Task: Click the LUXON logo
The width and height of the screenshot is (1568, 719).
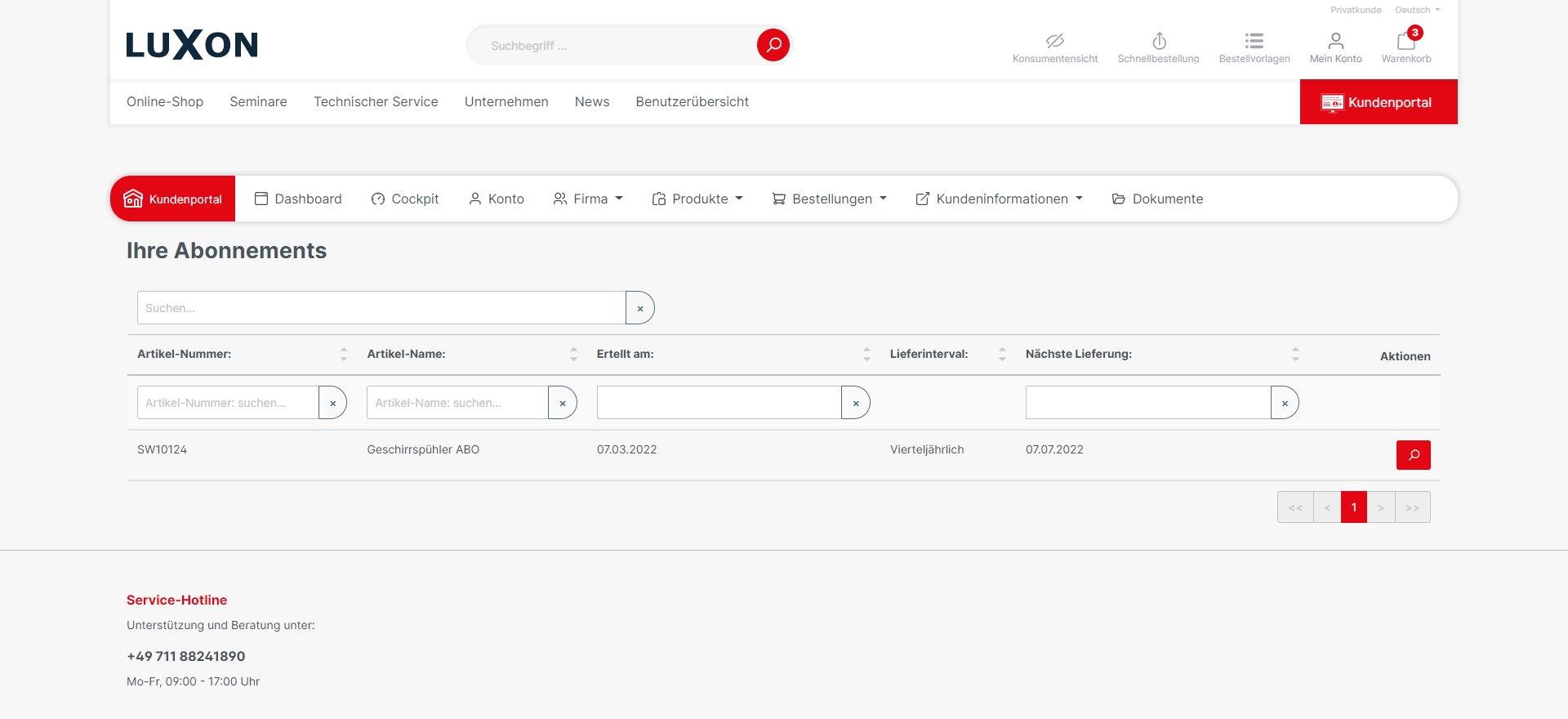Action: [x=192, y=45]
